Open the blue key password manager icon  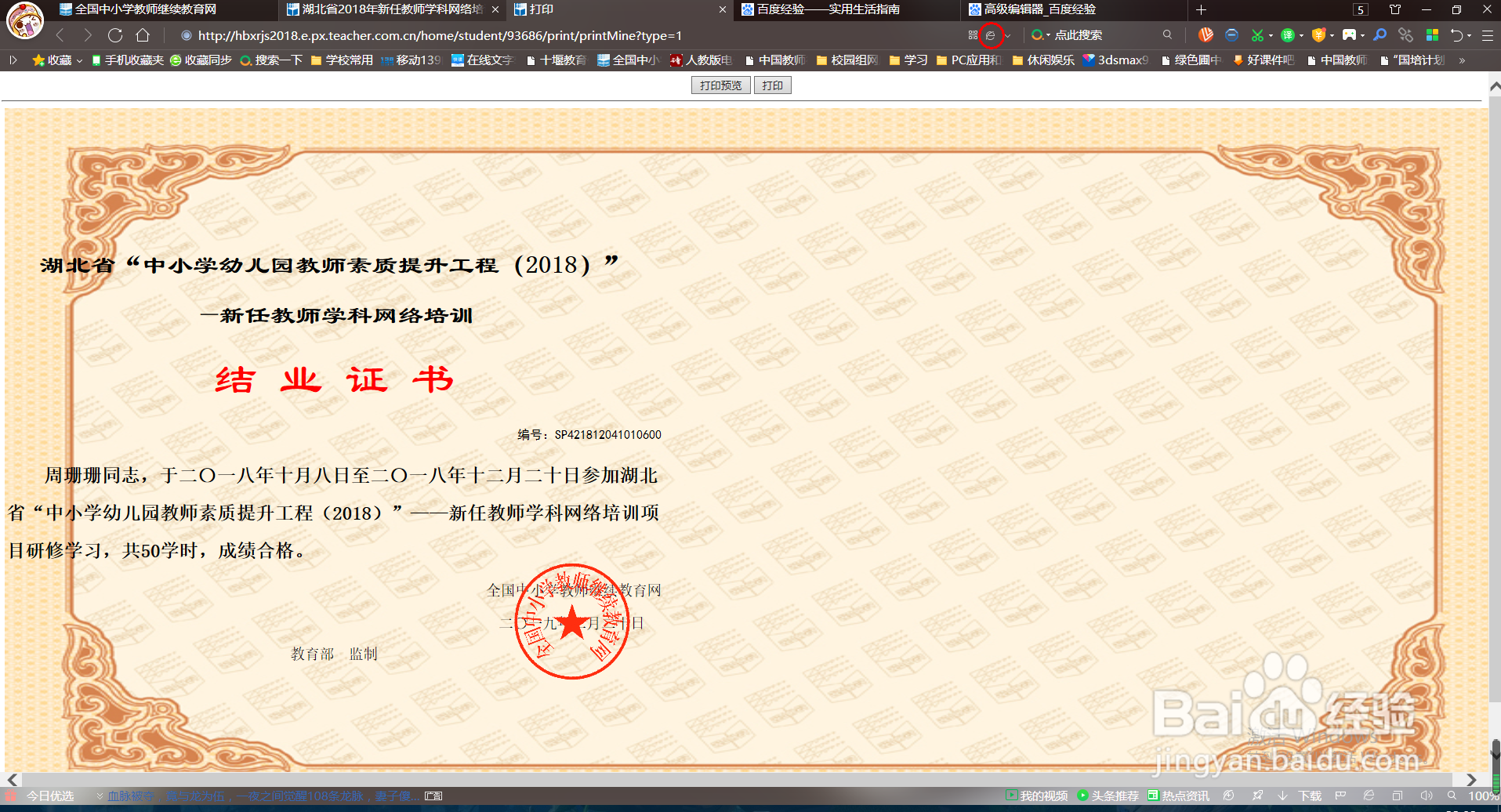tap(1380, 35)
